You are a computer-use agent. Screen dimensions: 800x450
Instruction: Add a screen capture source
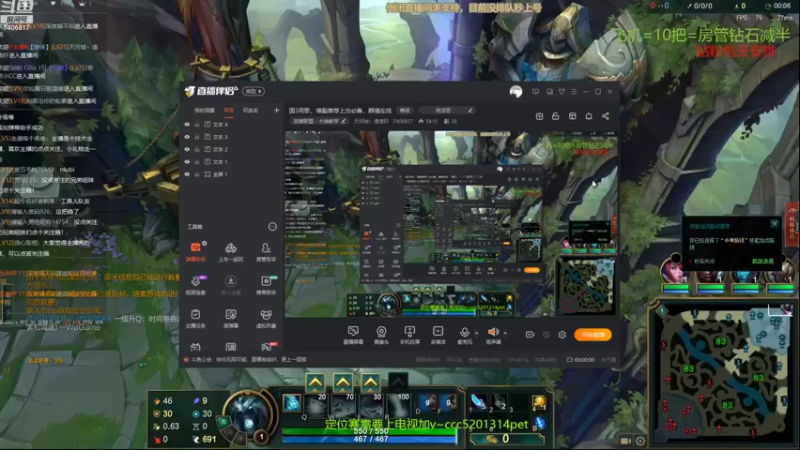point(353,335)
